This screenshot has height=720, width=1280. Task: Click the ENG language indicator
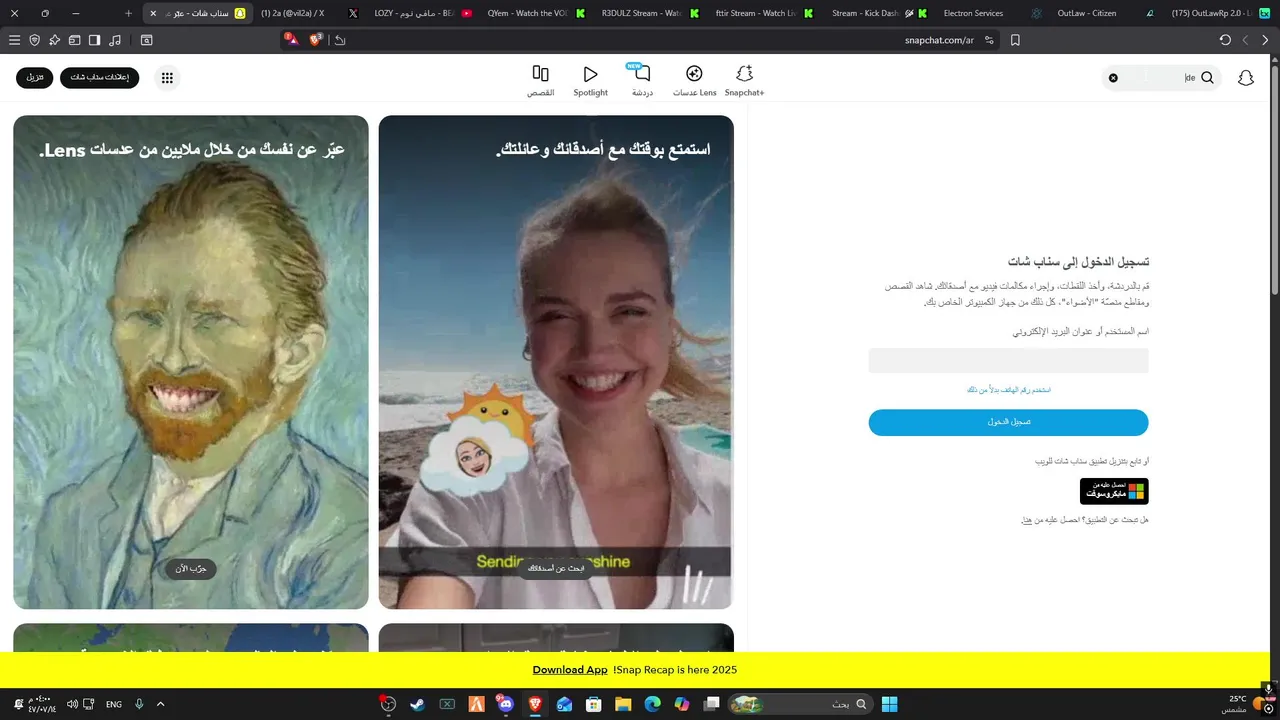[x=114, y=704]
